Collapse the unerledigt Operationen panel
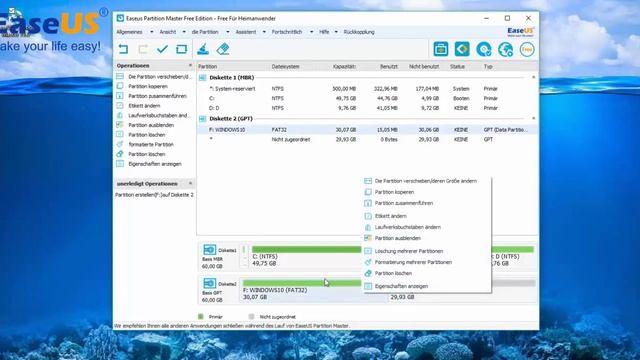 pos(190,183)
